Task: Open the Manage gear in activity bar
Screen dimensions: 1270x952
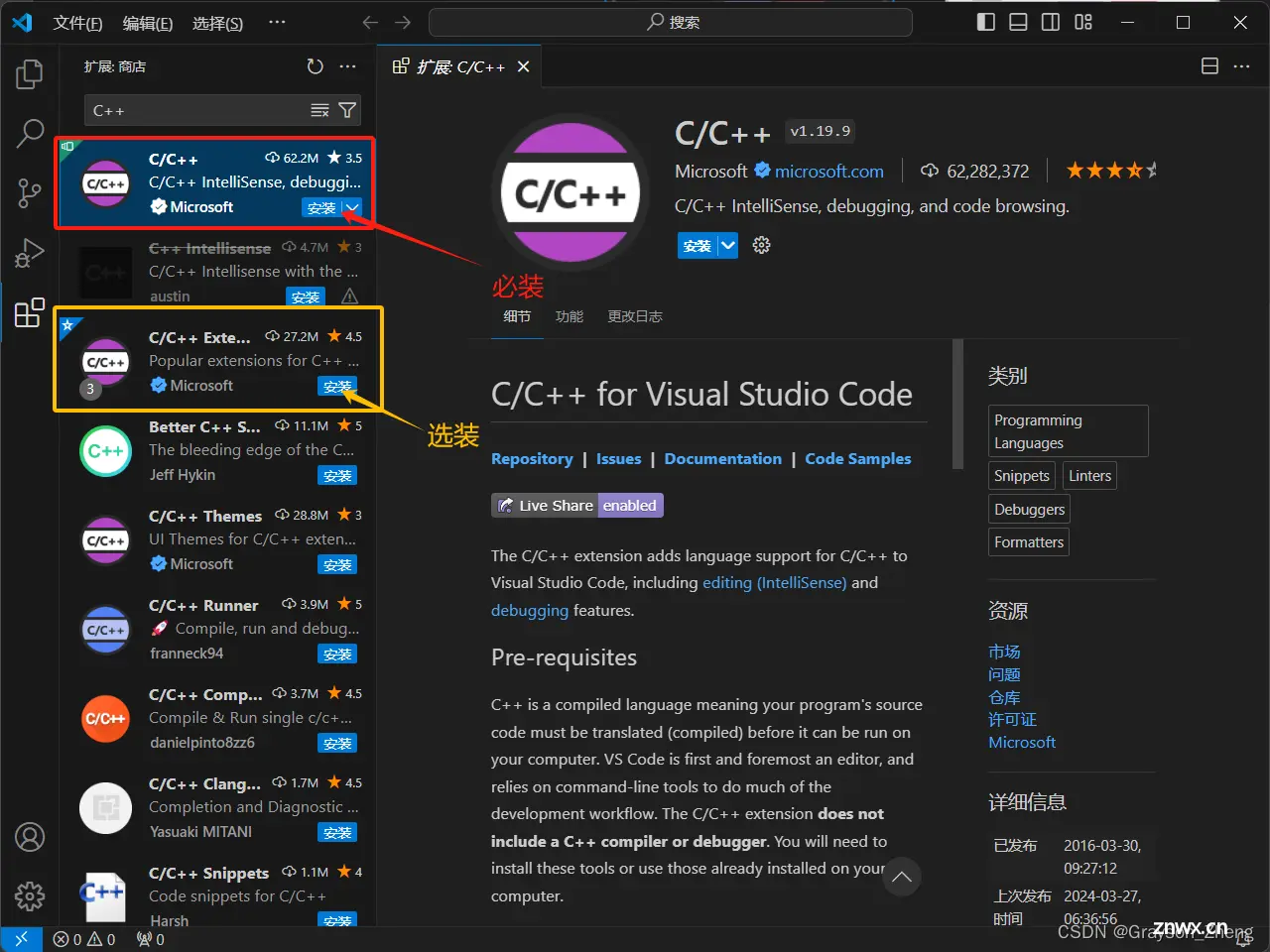Action: [x=30, y=896]
